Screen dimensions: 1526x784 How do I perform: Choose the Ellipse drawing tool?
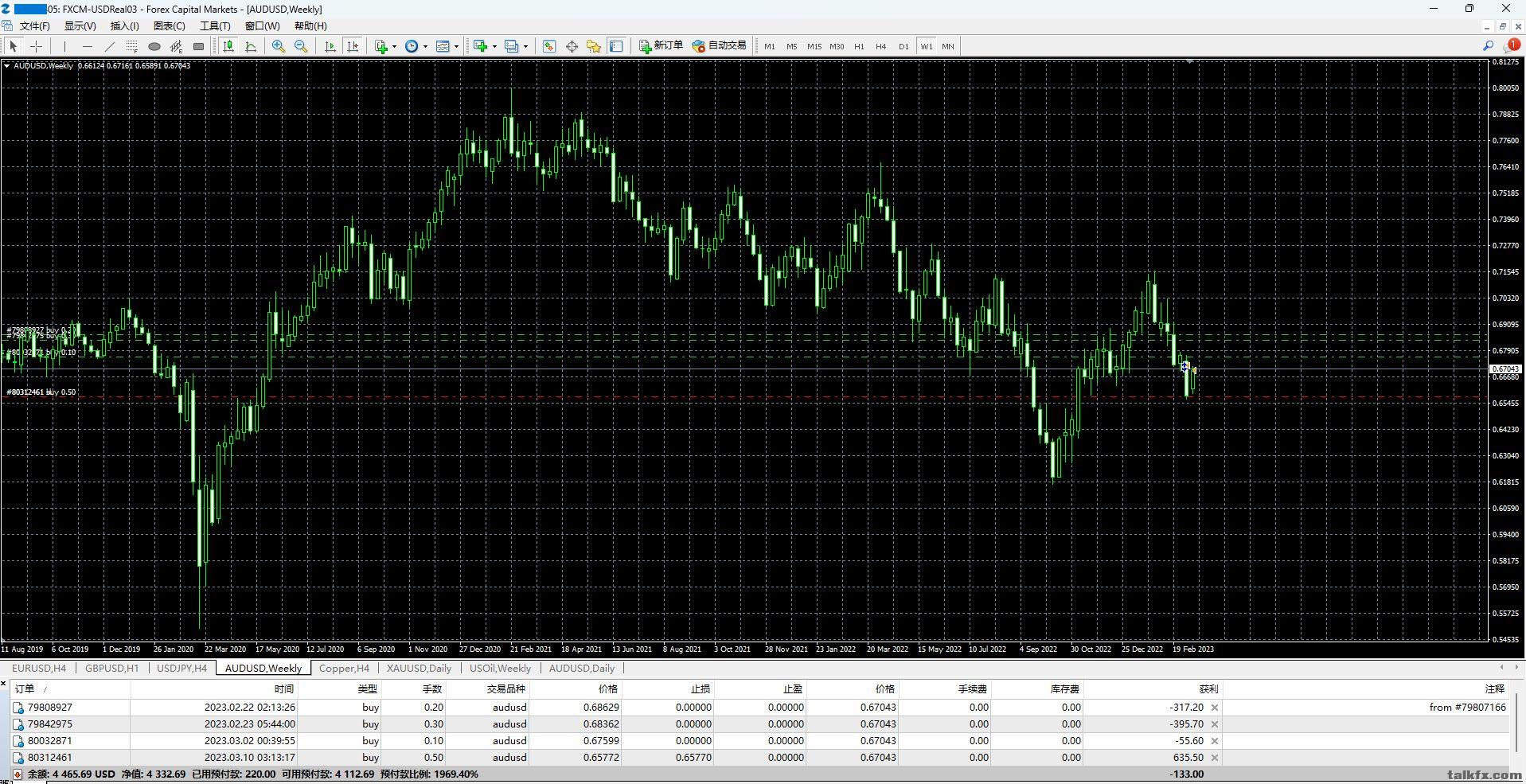(154, 46)
